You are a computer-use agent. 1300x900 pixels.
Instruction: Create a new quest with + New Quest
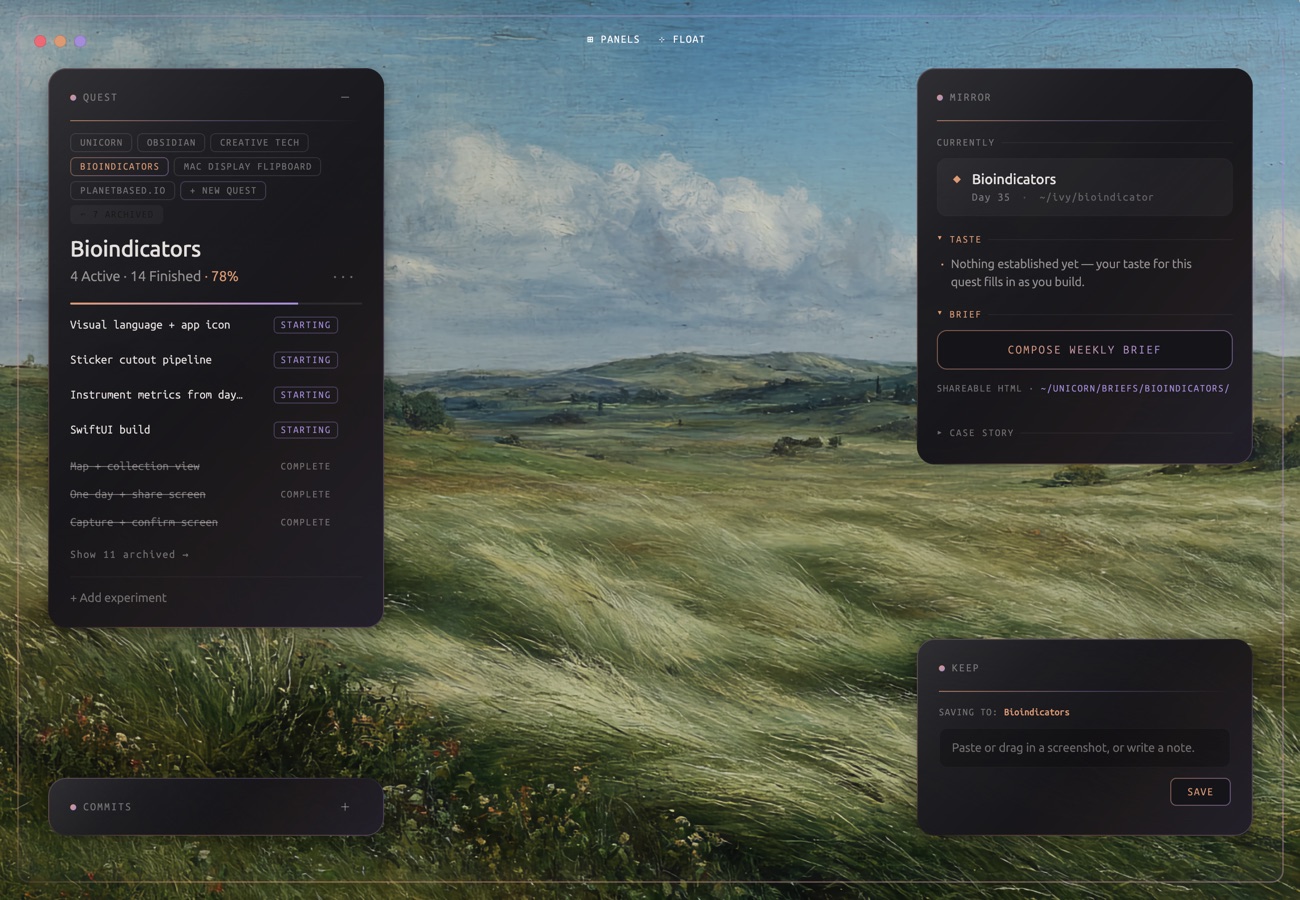[223, 190]
